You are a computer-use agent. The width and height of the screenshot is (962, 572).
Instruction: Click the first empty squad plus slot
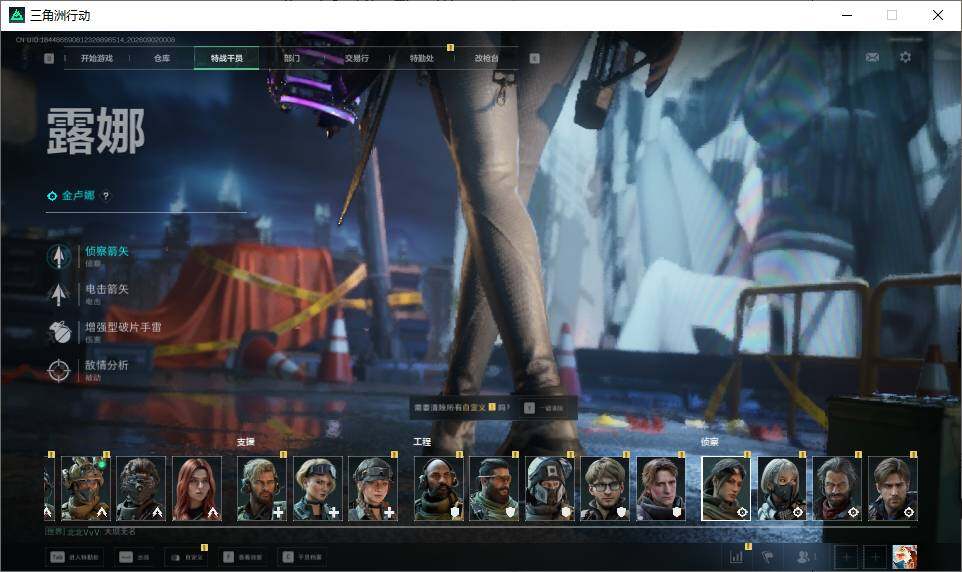point(846,557)
